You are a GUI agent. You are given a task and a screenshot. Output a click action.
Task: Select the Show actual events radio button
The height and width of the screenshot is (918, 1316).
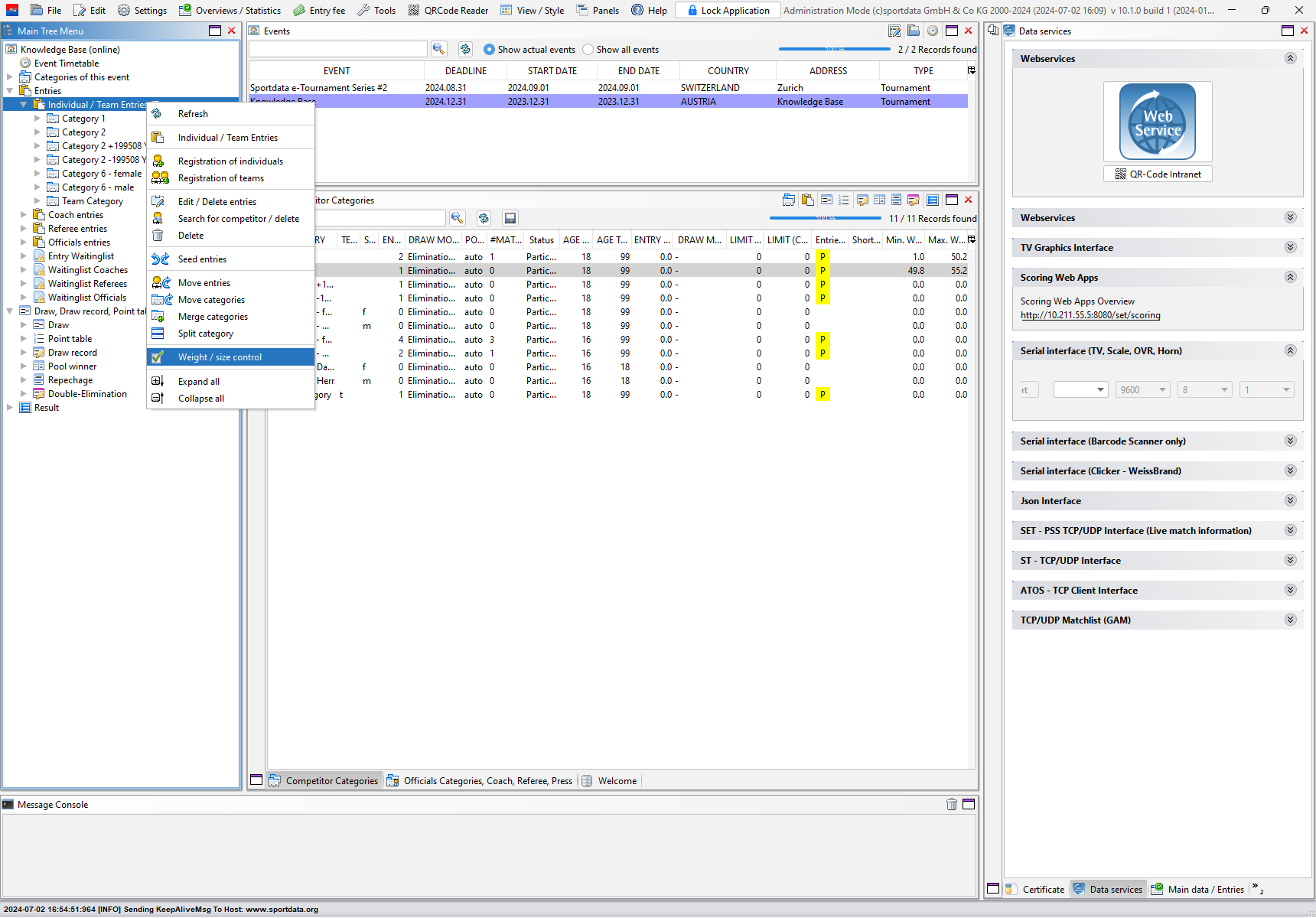(490, 50)
